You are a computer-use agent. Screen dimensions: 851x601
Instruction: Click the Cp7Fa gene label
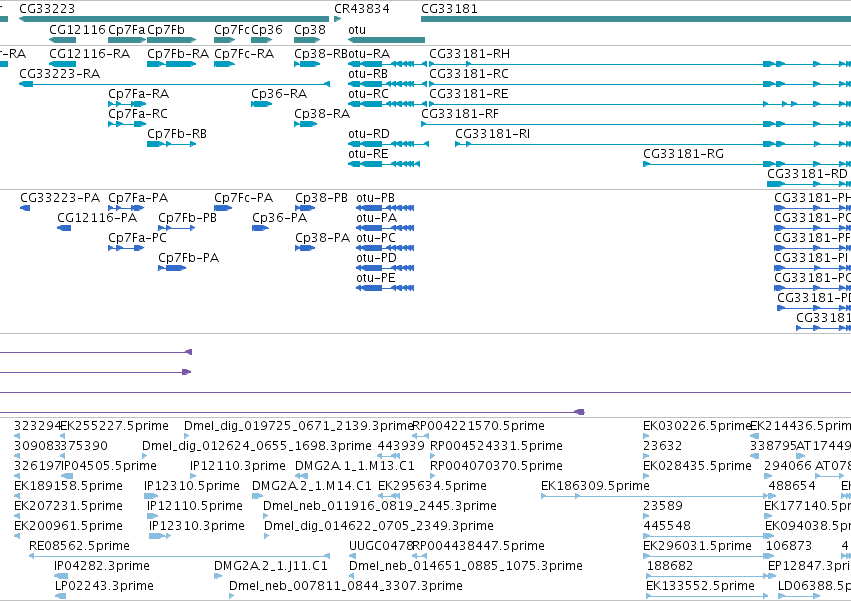click(126, 30)
